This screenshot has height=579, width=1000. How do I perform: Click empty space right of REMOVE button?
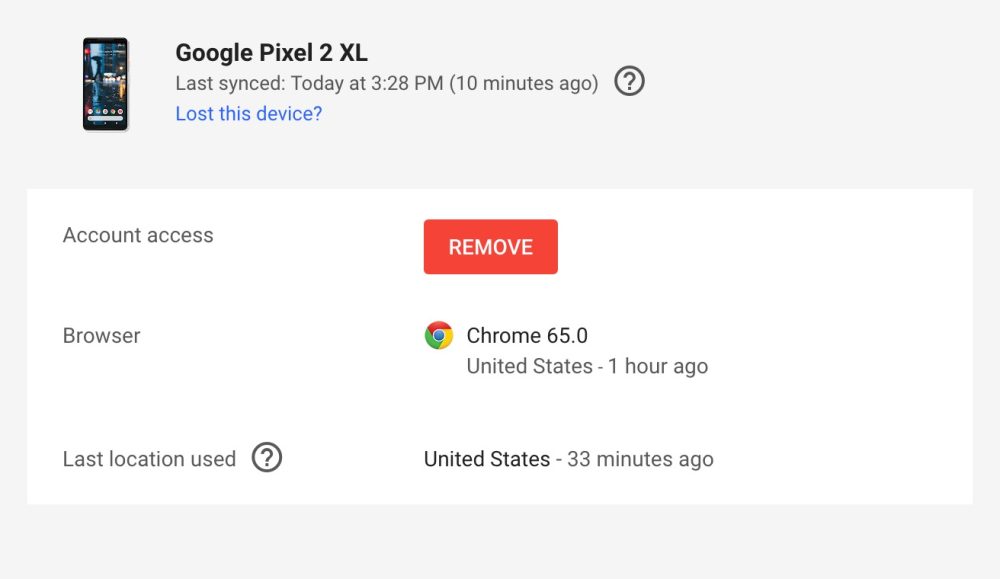click(x=750, y=247)
